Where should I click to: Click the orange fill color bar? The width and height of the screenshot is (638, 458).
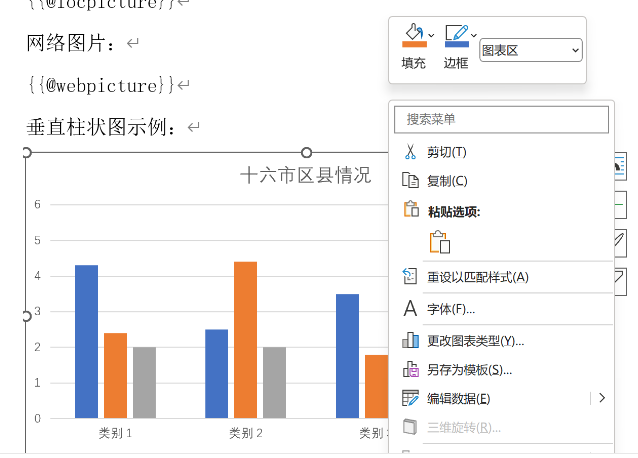click(x=414, y=44)
